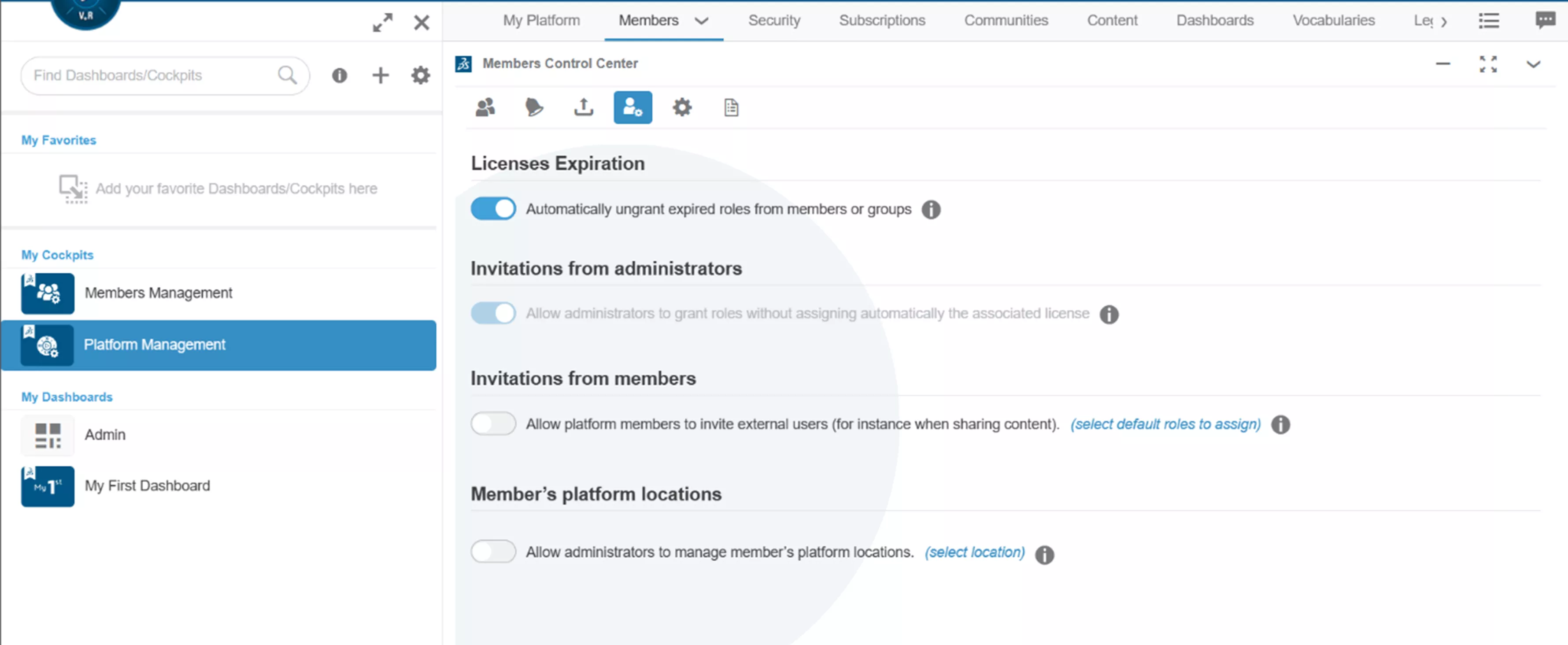Open the Vocabularies tab
Viewport: 1568px width, 645px height.
tap(1334, 20)
